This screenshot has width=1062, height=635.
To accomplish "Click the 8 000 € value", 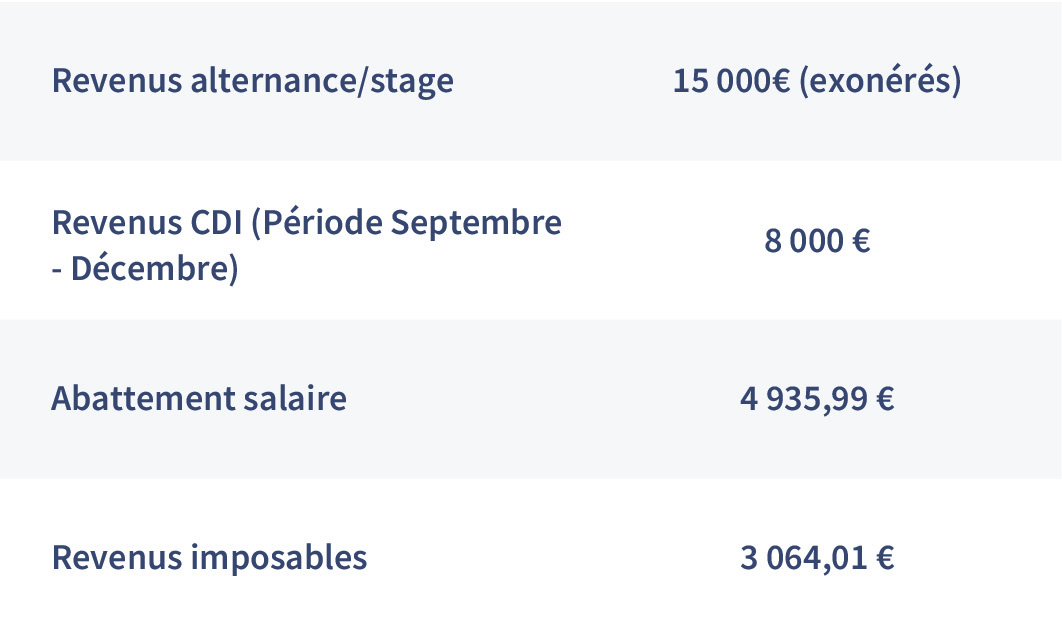I will tap(817, 241).
